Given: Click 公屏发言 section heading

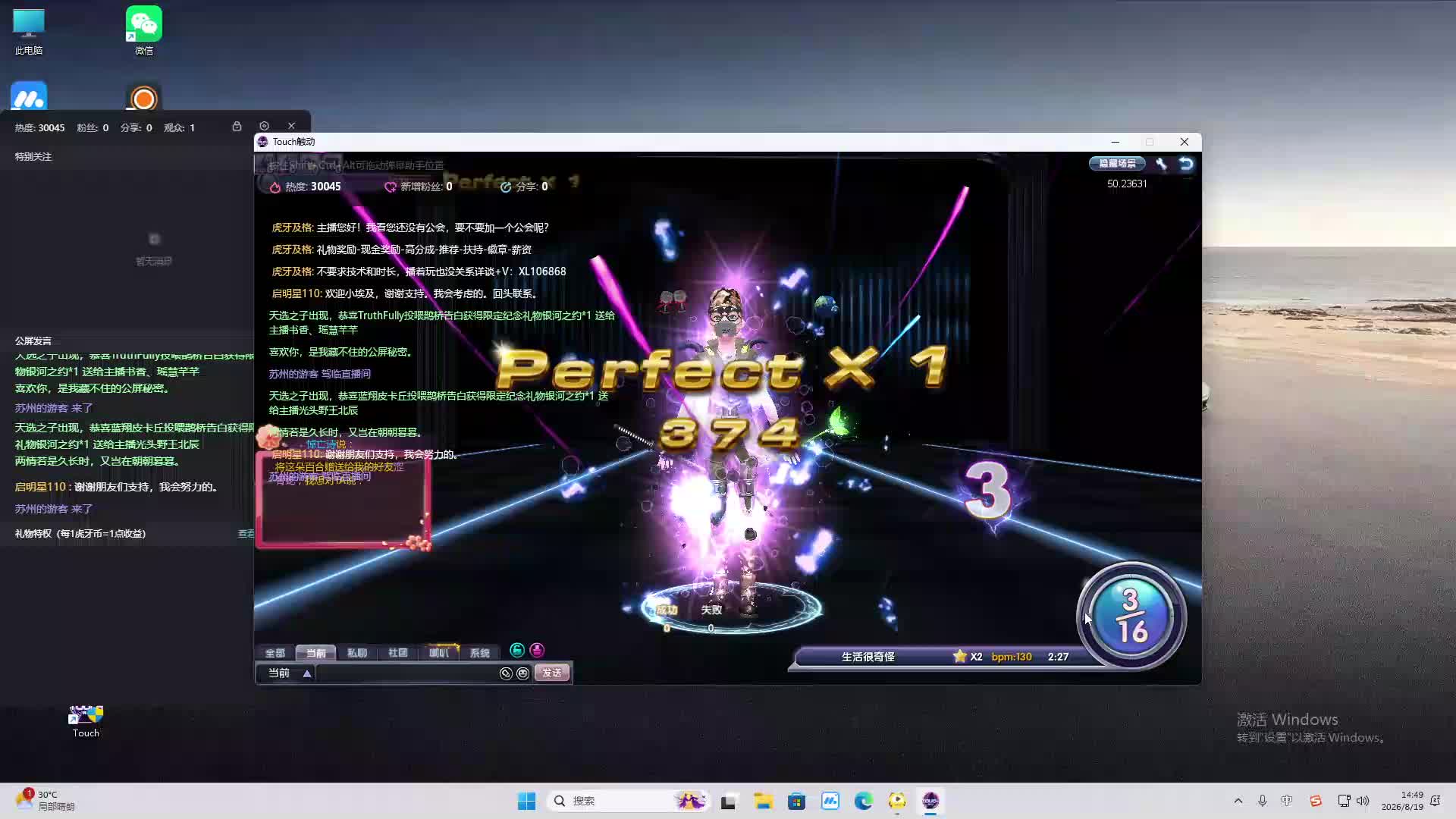Looking at the screenshot, I should (33, 341).
